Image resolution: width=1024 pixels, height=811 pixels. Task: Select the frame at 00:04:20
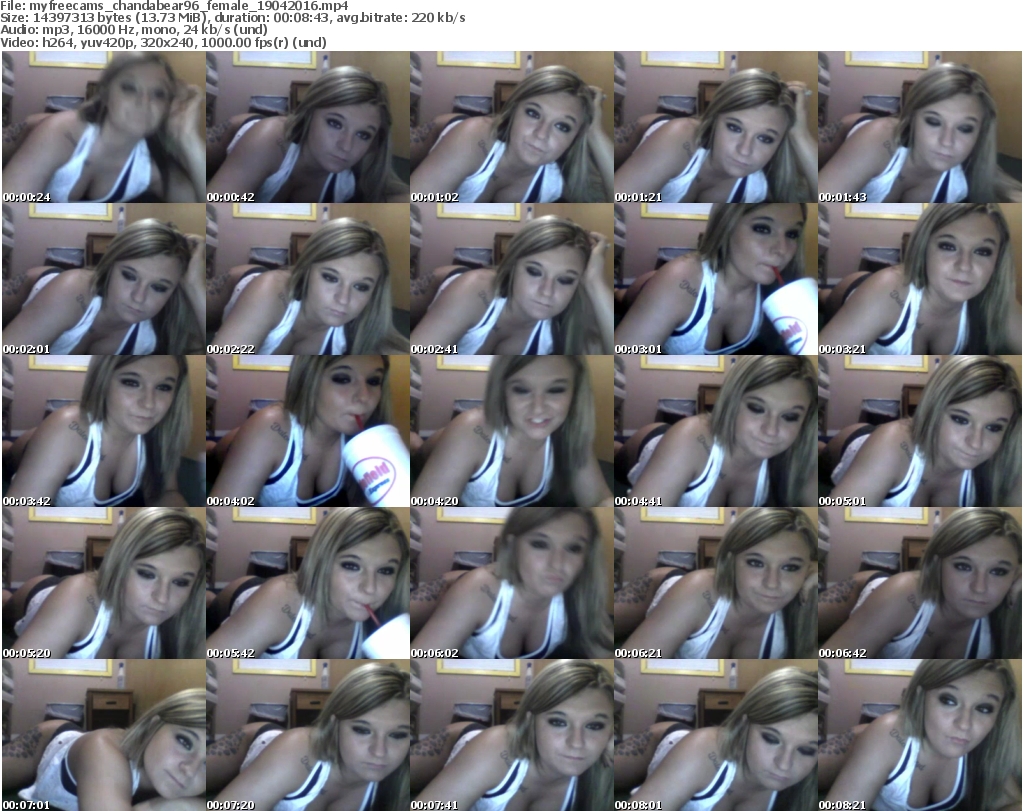tap(512, 432)
